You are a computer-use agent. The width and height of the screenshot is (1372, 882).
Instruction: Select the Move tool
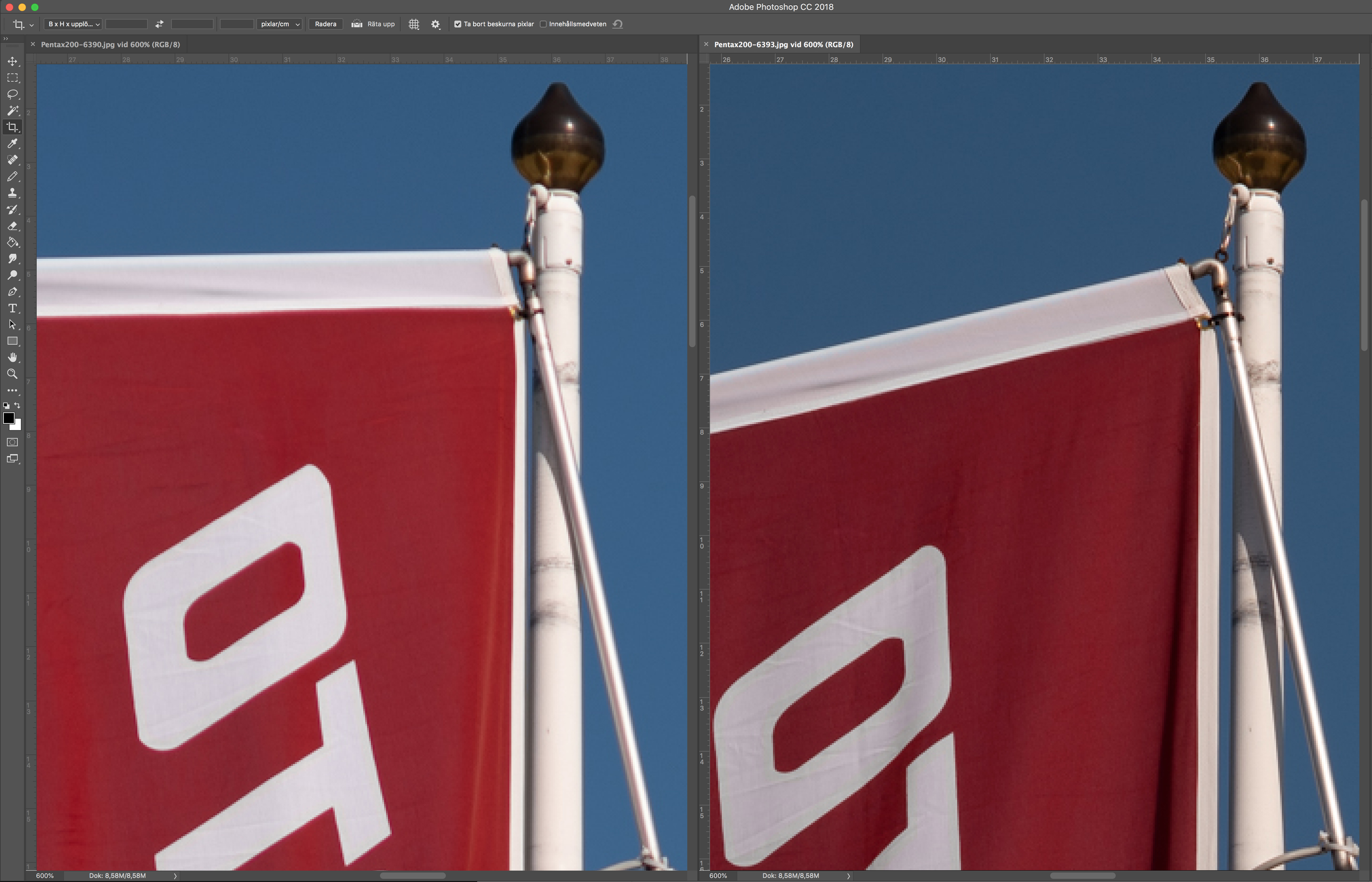tap(12, 61)
